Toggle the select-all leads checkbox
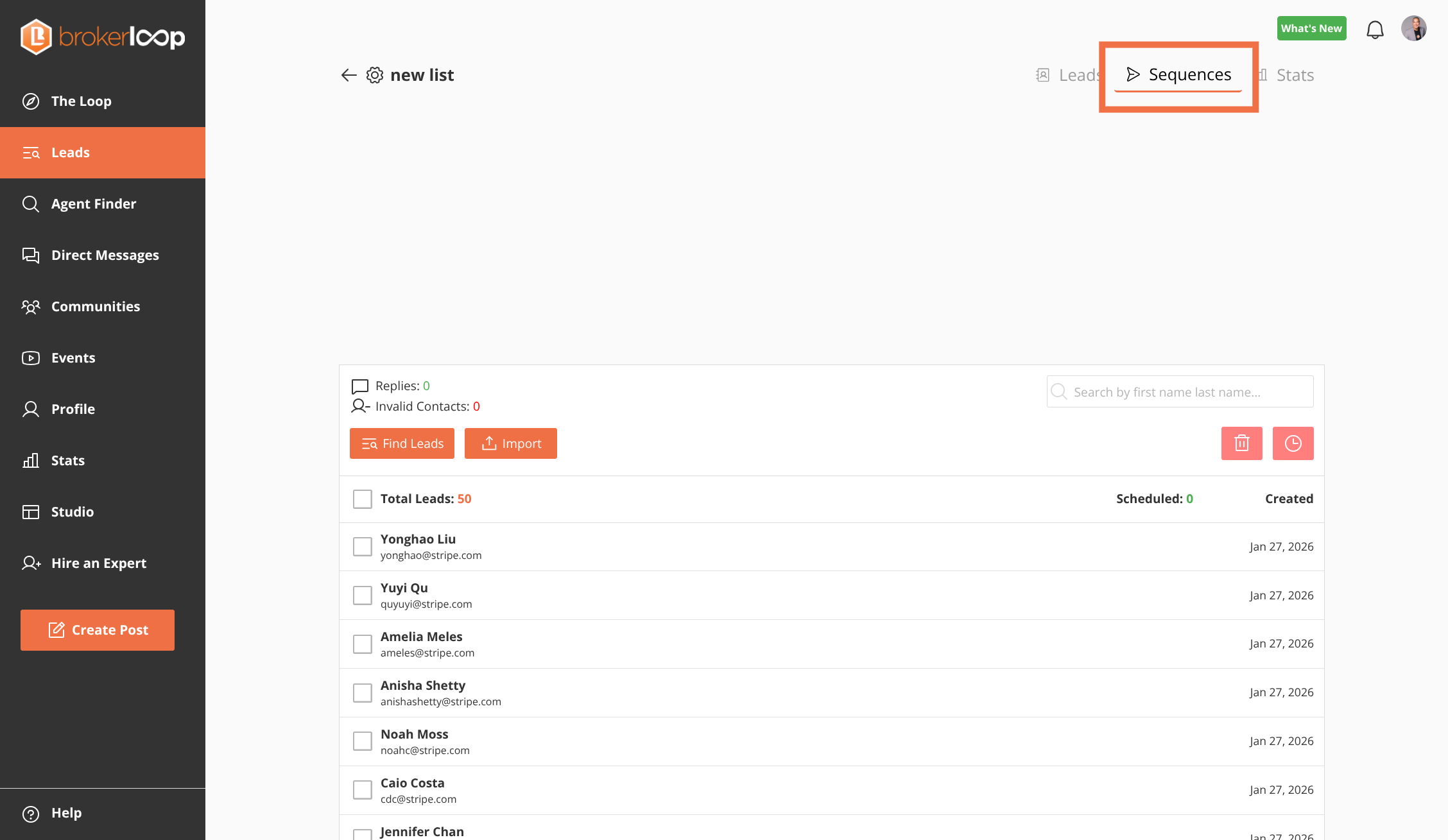Screen dimensions: 1448x840 point(362,499)
